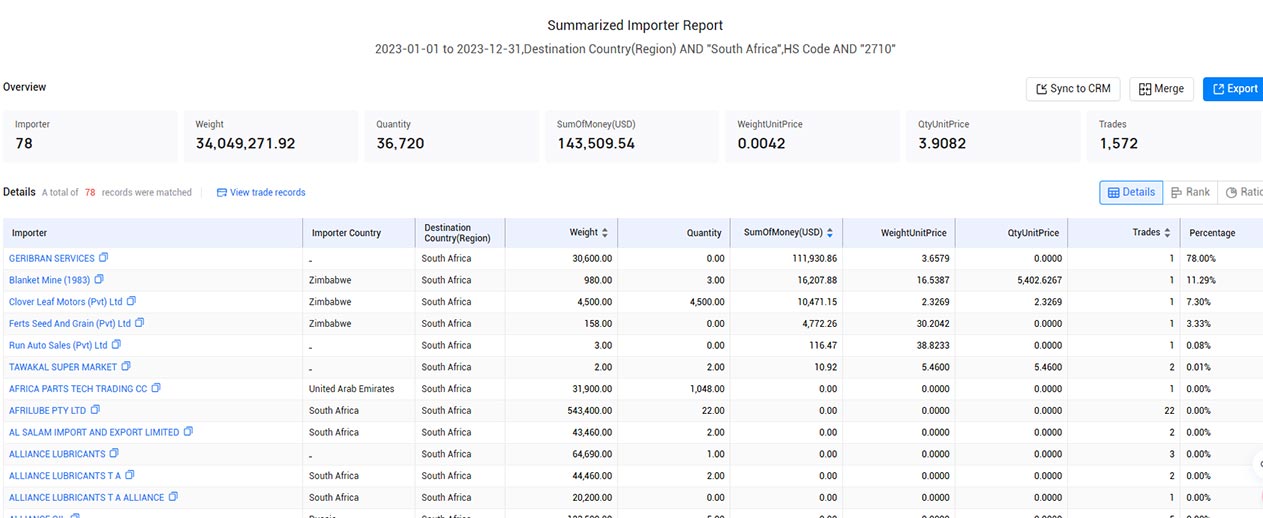Image resolution: width=1263 pixels, height=518 pixels.
Task: Sort by the Weight column arrows
Action: tap(605, 233)
